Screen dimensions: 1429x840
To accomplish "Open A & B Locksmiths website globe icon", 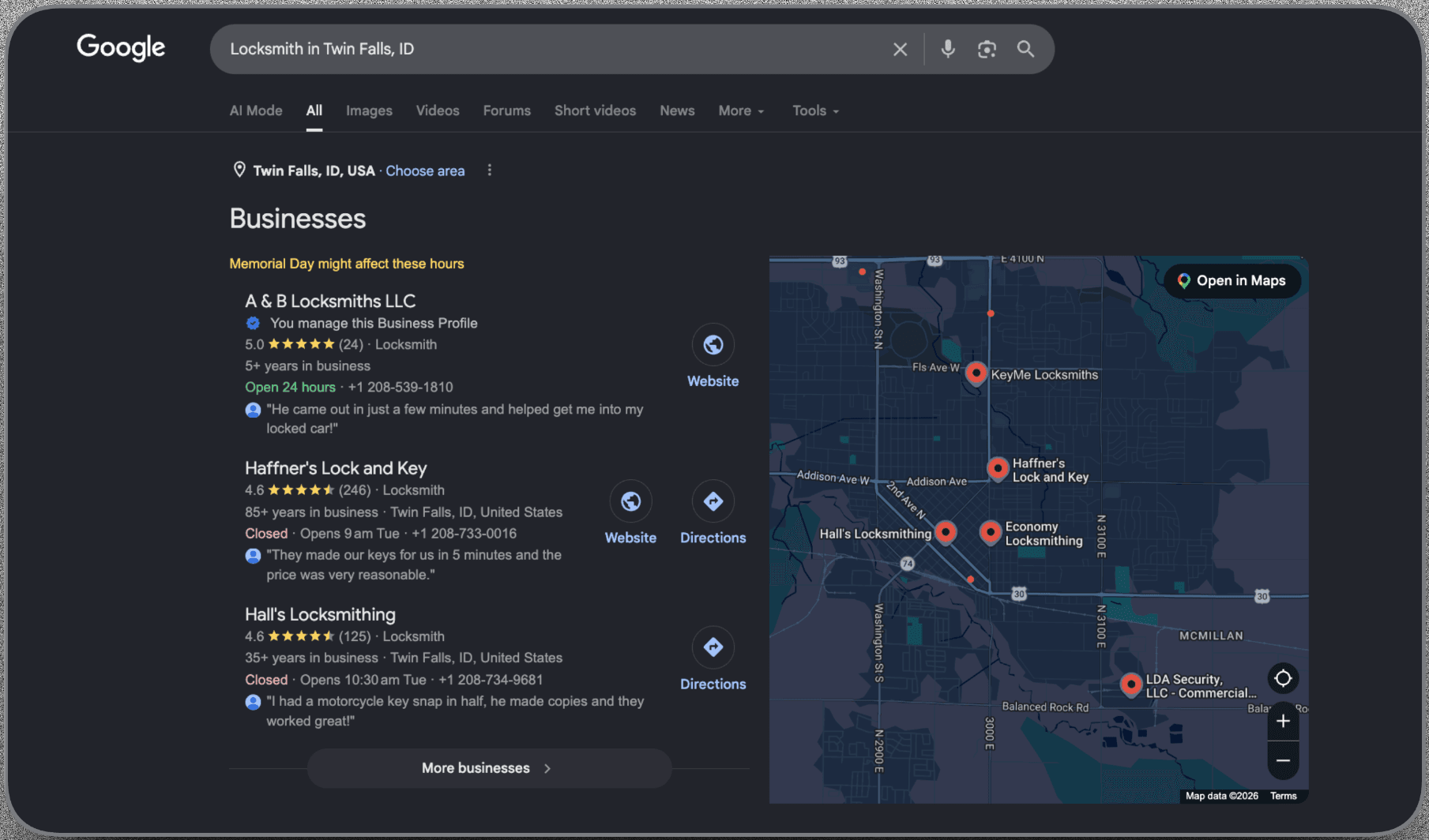I will 713,345.
